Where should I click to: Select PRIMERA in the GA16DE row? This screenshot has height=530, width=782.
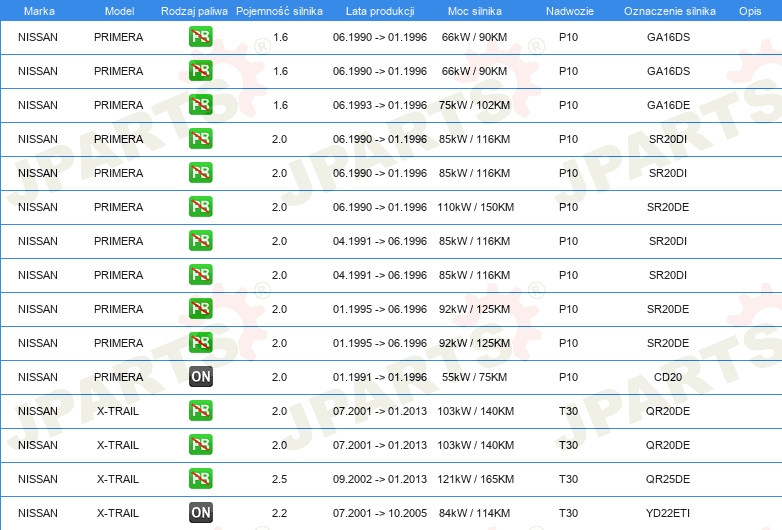click(x=118, y=105)
